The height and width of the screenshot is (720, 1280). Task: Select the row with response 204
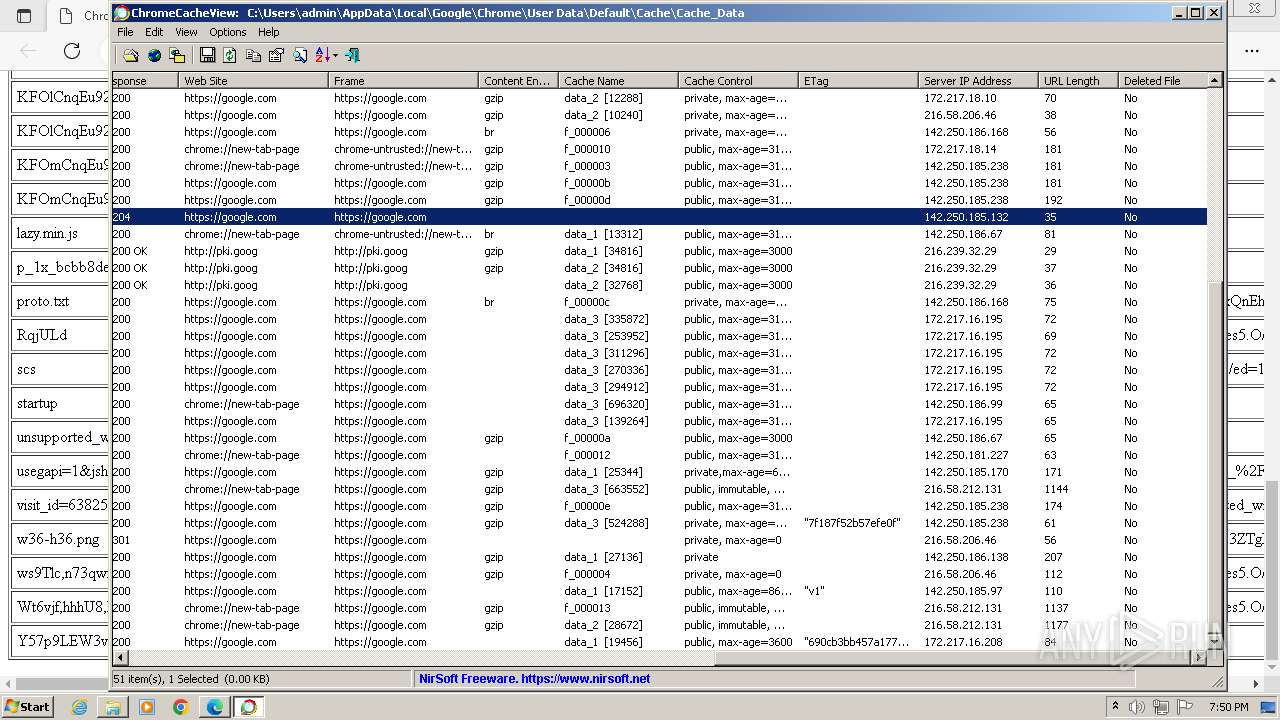pos(659,217)
